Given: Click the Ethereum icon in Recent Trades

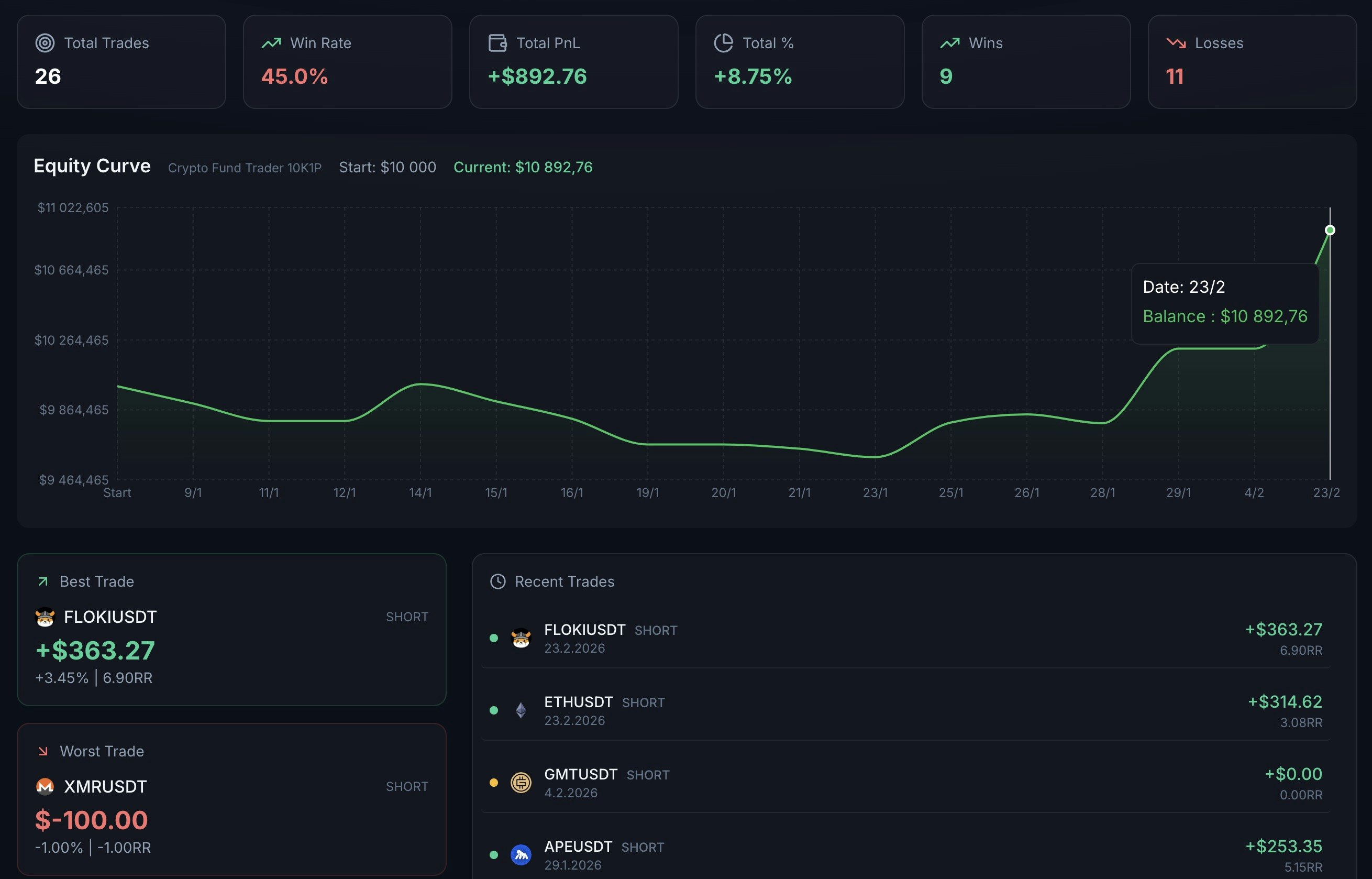Looking at the screenshot, I should pos(521,710).
